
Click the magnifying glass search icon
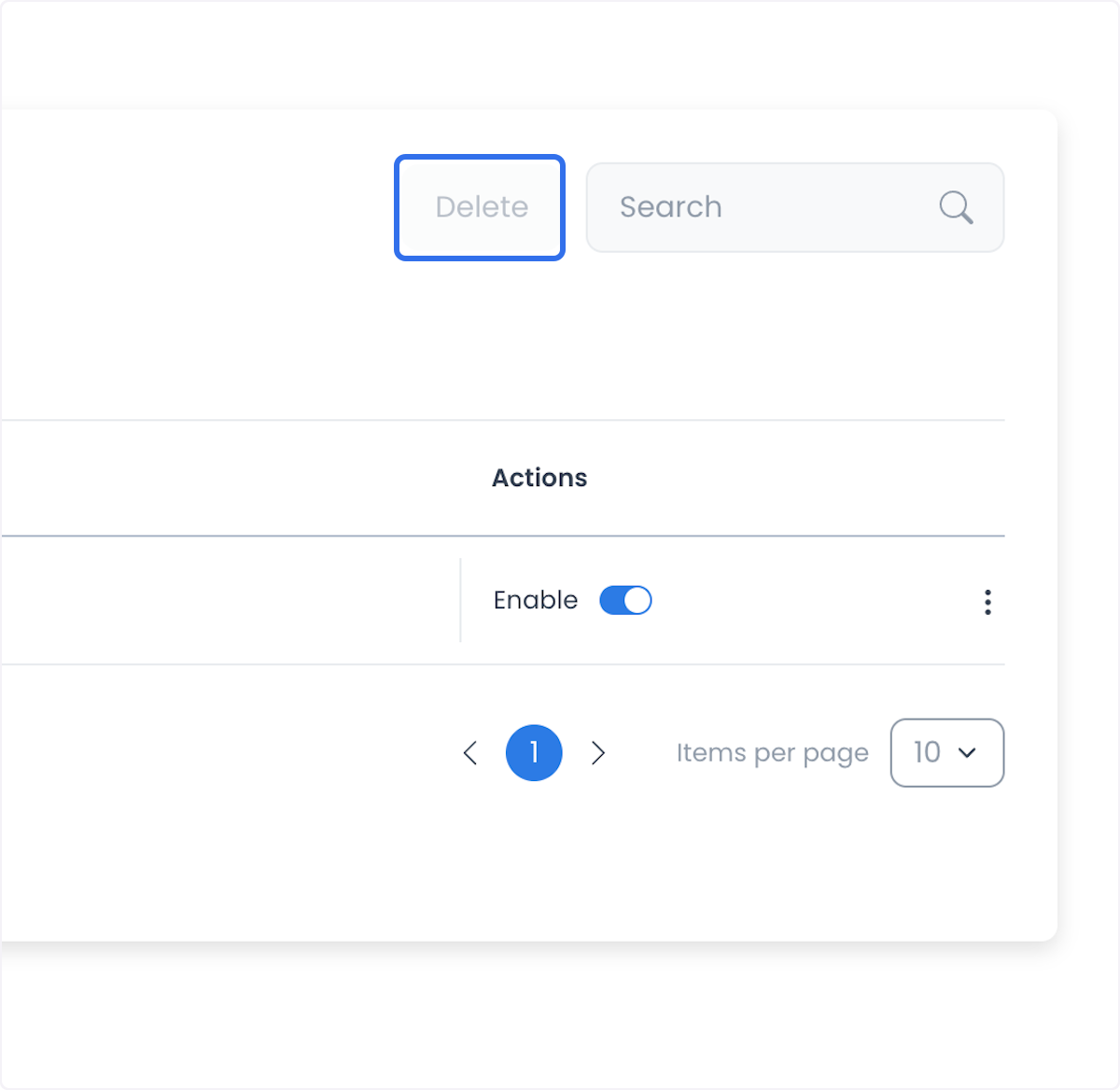point(956,207)
